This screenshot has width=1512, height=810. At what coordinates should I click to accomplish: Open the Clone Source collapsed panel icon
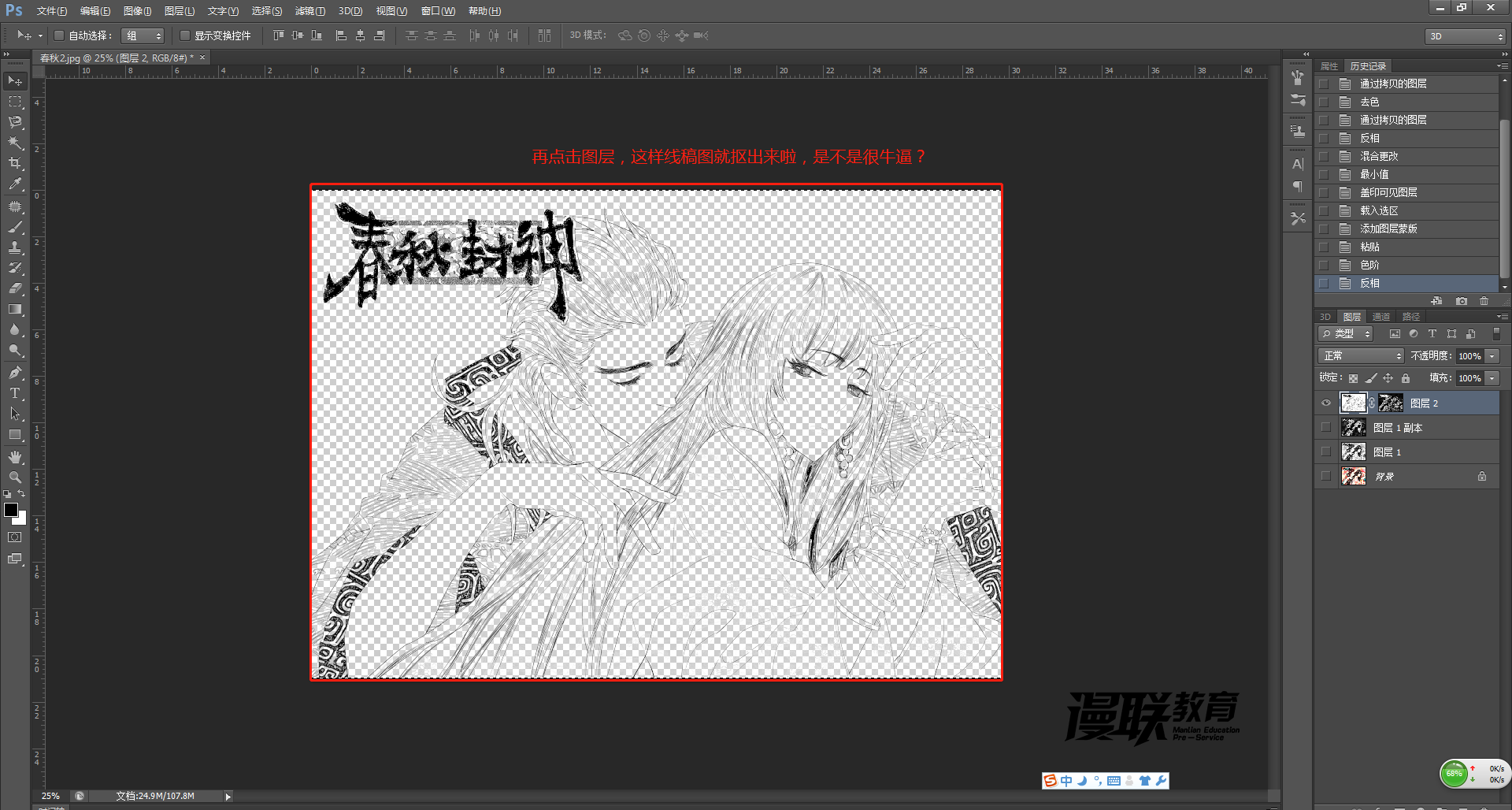tap(1298, 131)
